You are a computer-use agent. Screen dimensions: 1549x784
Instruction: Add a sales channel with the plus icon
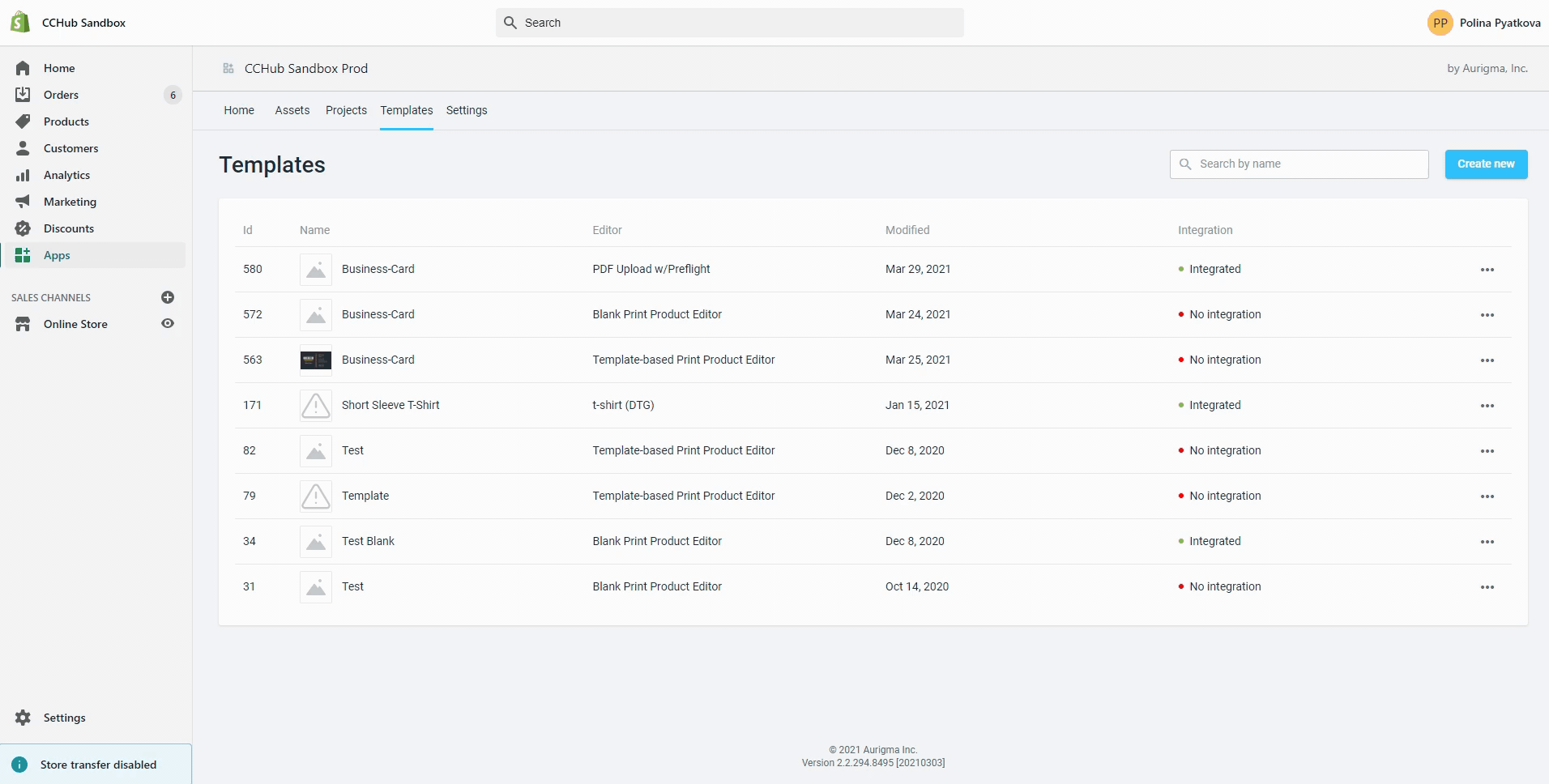point(167,297)
